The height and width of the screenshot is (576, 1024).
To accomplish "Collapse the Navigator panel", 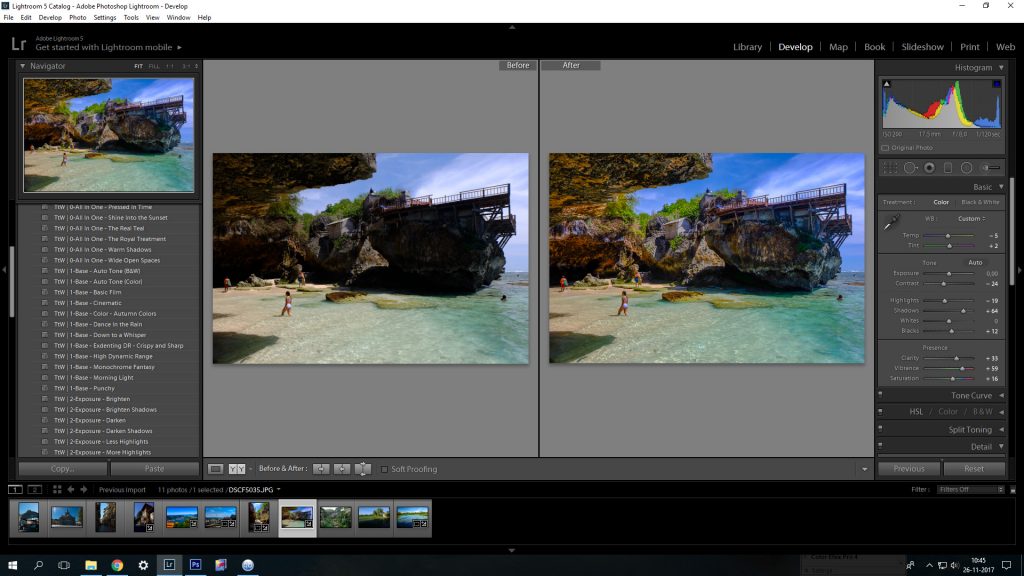I will pyautogui.click(x=22, y=66).
